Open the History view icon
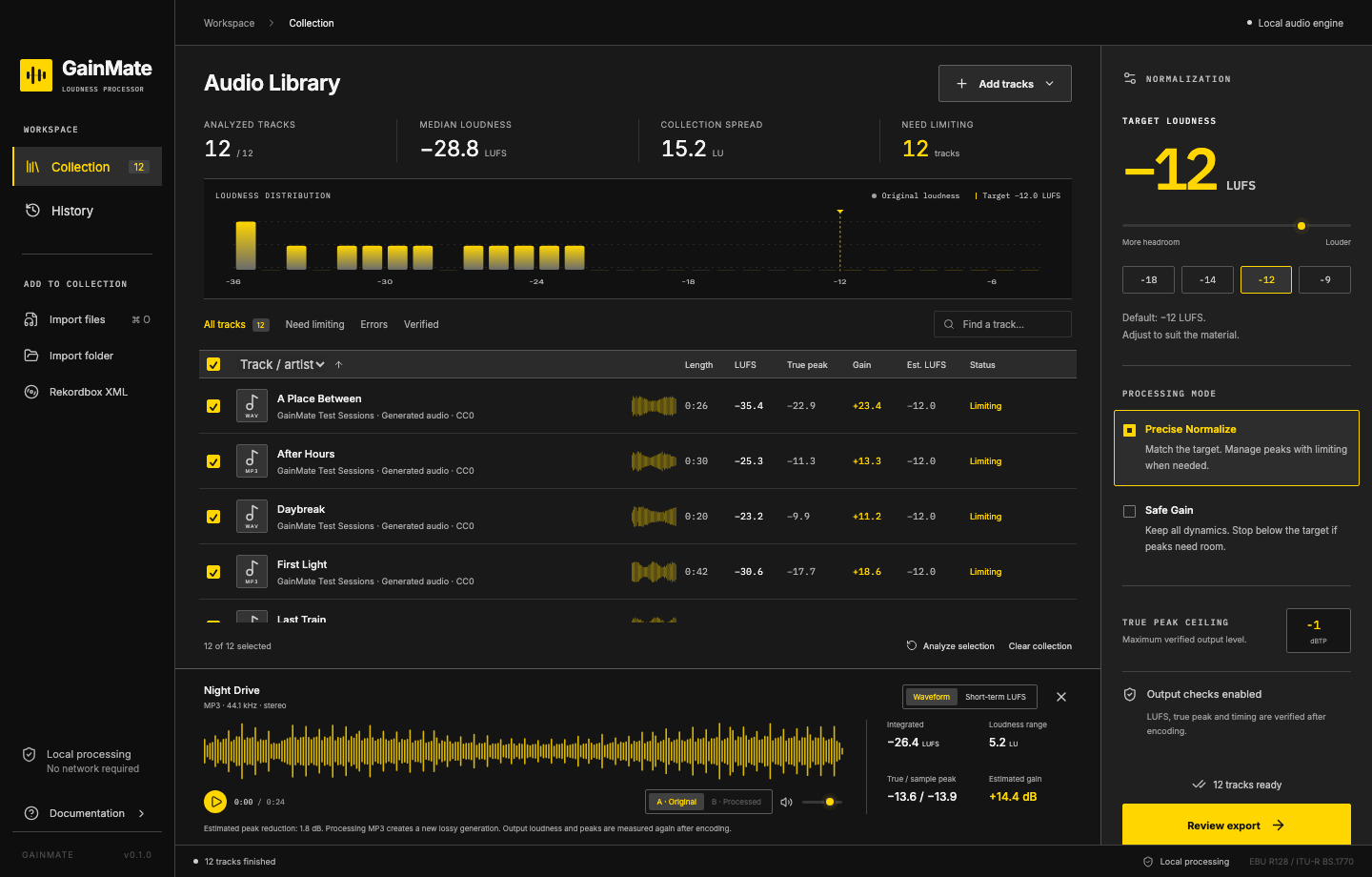 click(32, 211)
